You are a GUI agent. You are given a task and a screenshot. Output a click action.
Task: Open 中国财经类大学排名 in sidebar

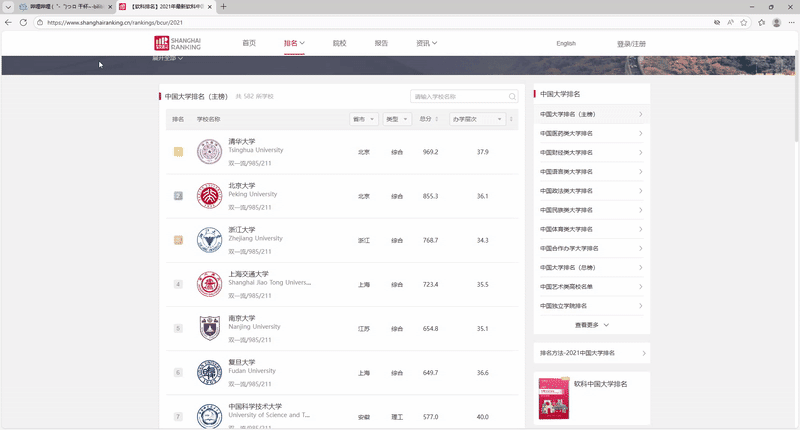pyautogui.click(x=591, y=153)
